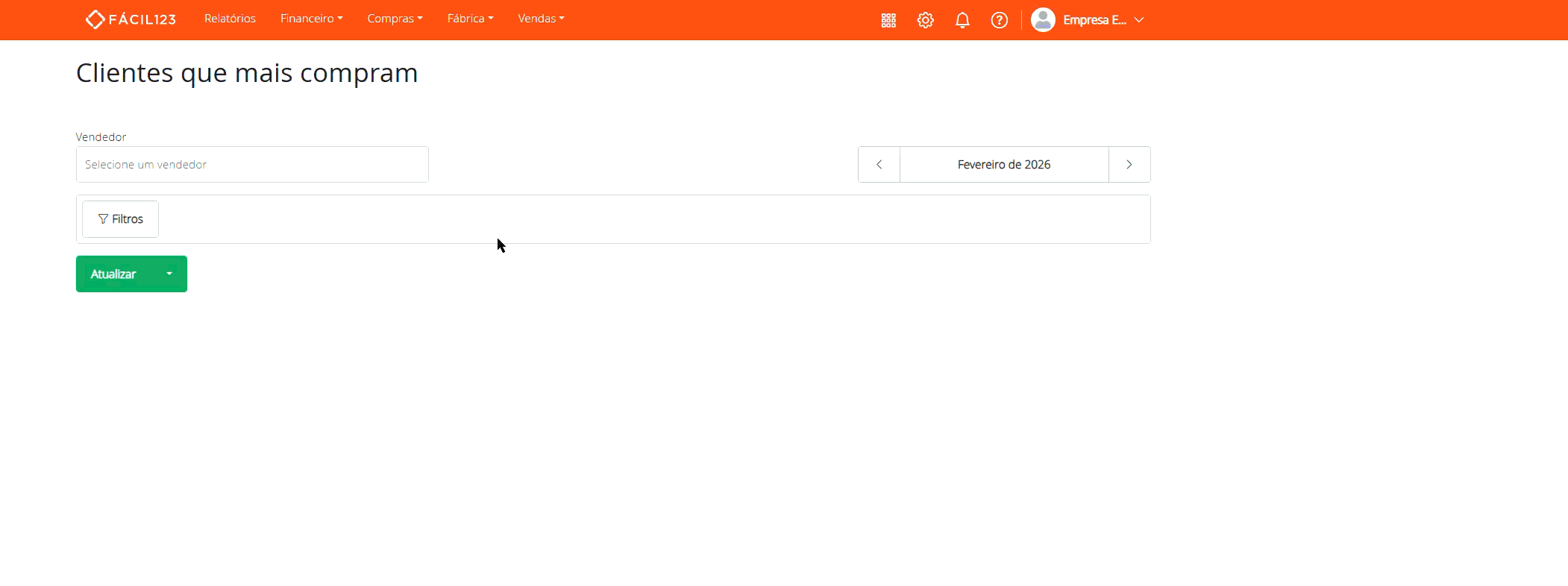This screenshot has height=586, width=1568.
Task: Click the 'Fevereiro de 2026' period label
Action: click(x=1003, y=165)
